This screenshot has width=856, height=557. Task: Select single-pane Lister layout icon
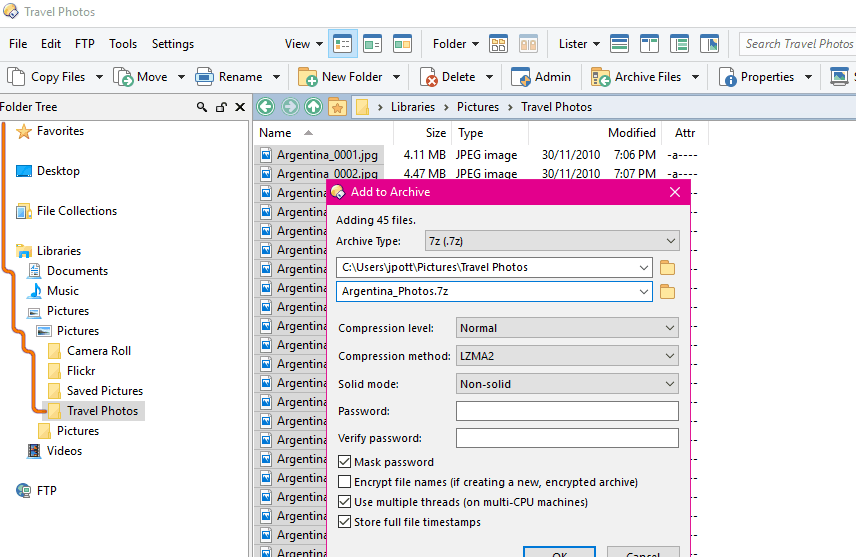coord(619,44)
